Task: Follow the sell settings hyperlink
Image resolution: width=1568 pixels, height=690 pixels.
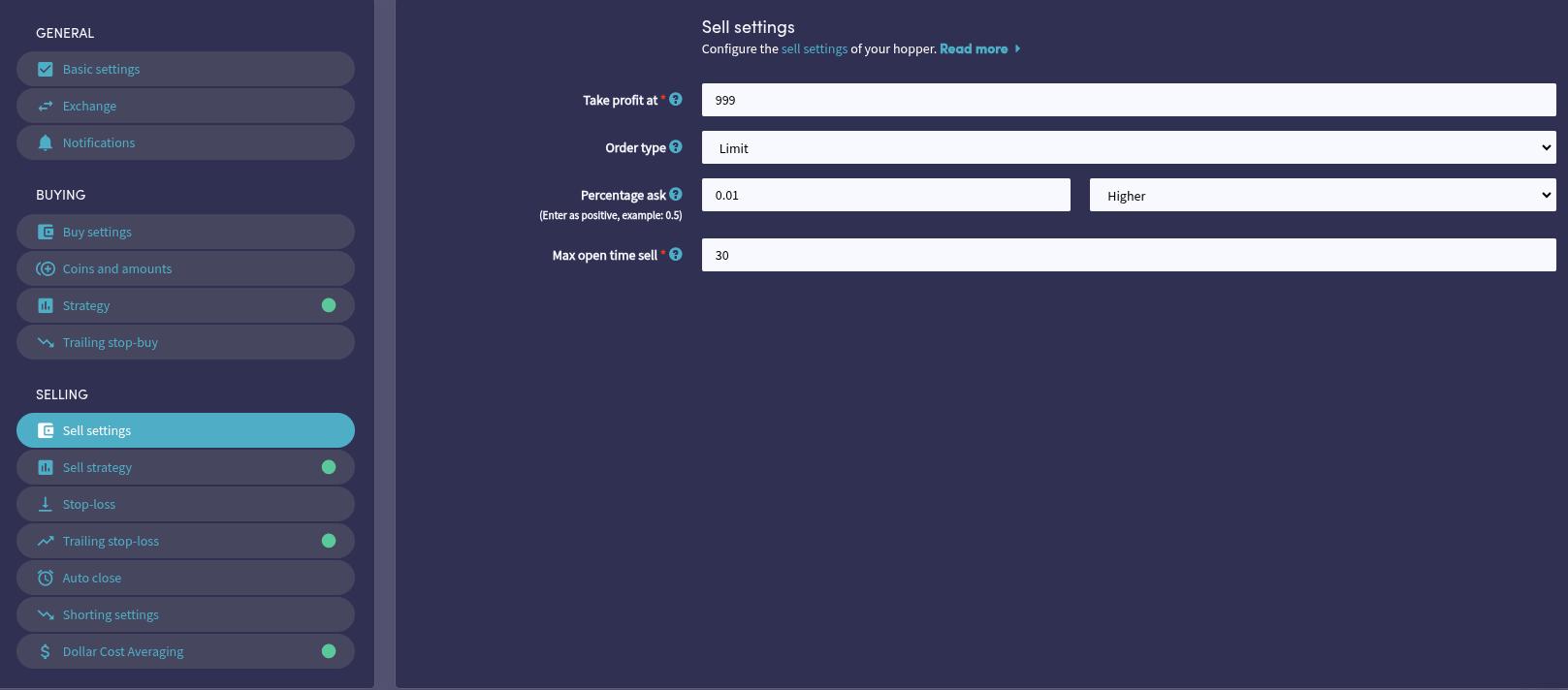Action: point(814,48)
